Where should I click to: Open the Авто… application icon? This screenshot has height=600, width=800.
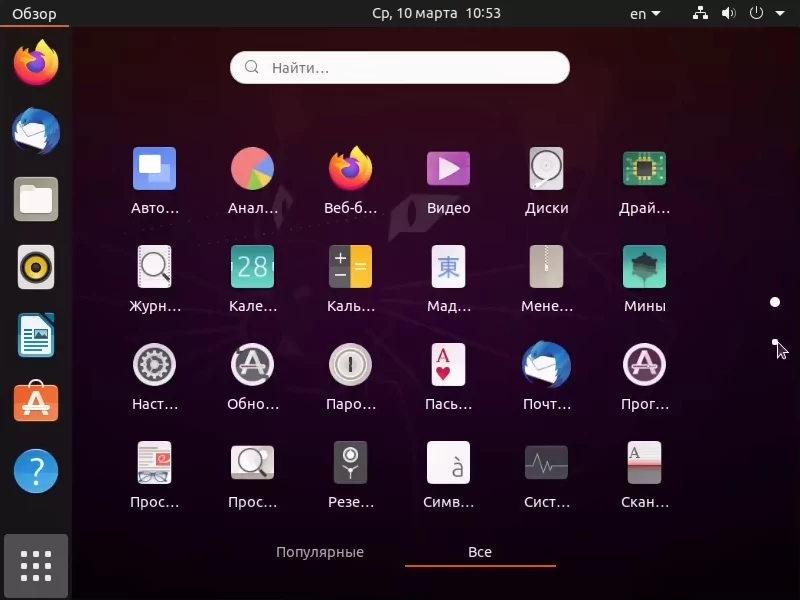[x=155, y=169]
